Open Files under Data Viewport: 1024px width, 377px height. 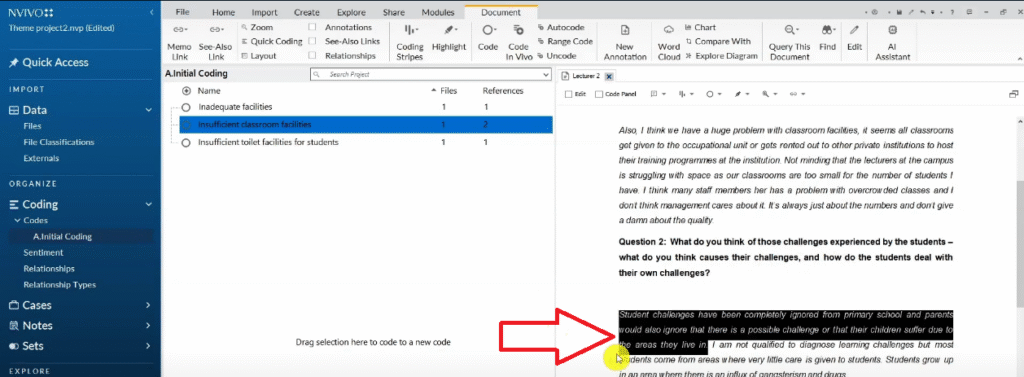(33, 126)
